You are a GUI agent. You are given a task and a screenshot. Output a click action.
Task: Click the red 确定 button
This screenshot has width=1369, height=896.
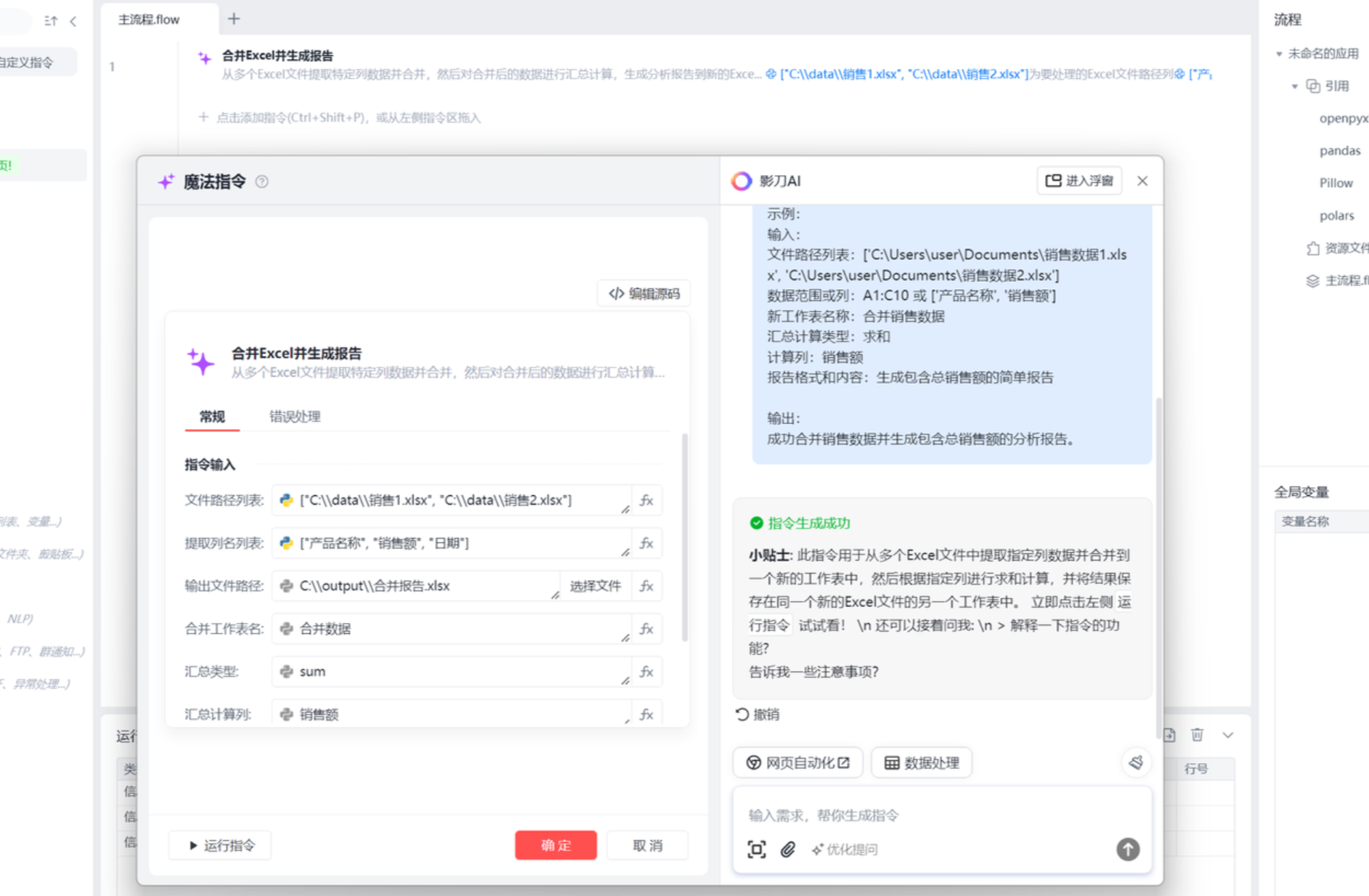pos(556,845)
